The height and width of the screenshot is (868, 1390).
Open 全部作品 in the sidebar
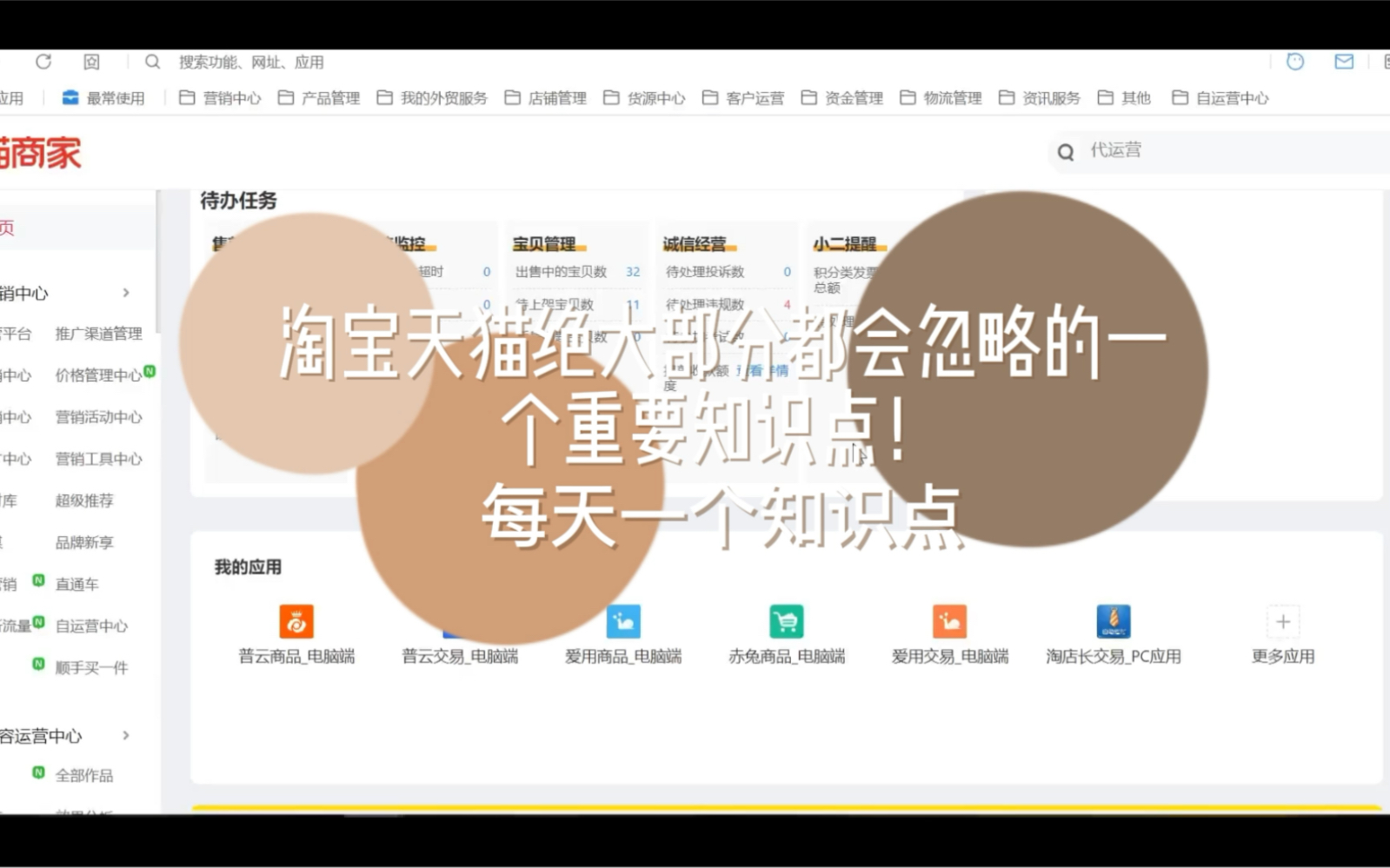point(84,775)
